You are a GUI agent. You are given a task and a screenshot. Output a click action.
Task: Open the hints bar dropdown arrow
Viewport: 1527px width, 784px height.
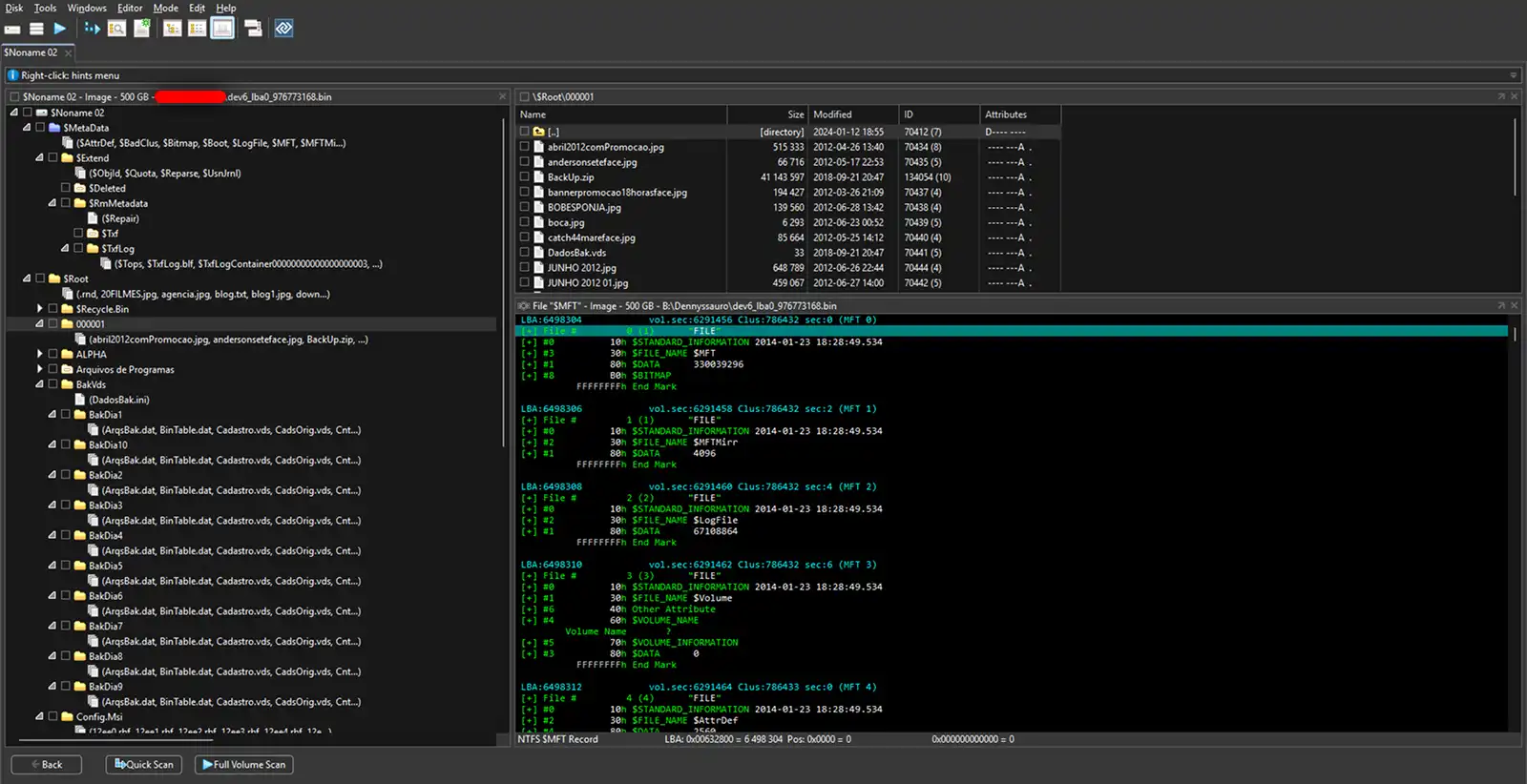[x=1513, y=75]
